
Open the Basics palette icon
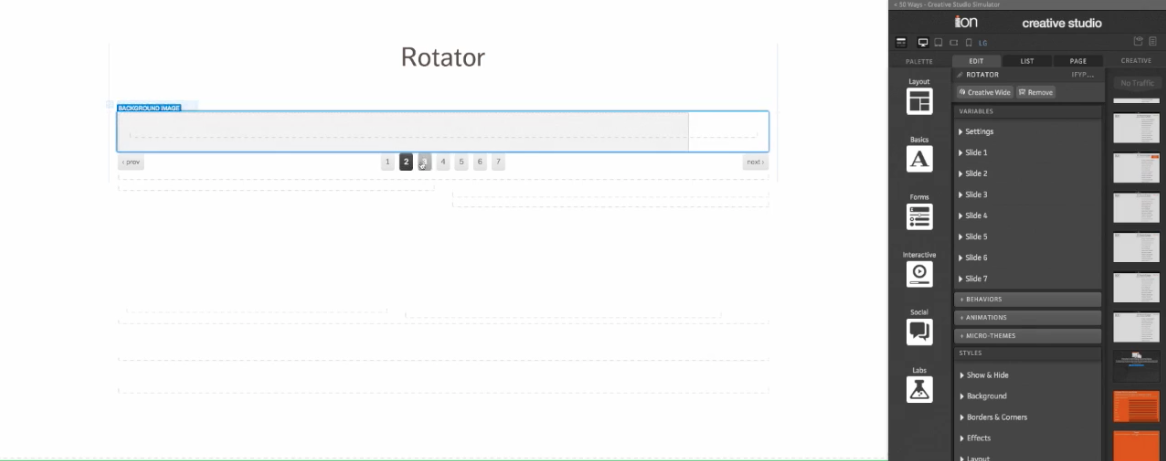(x=919, y=158)
